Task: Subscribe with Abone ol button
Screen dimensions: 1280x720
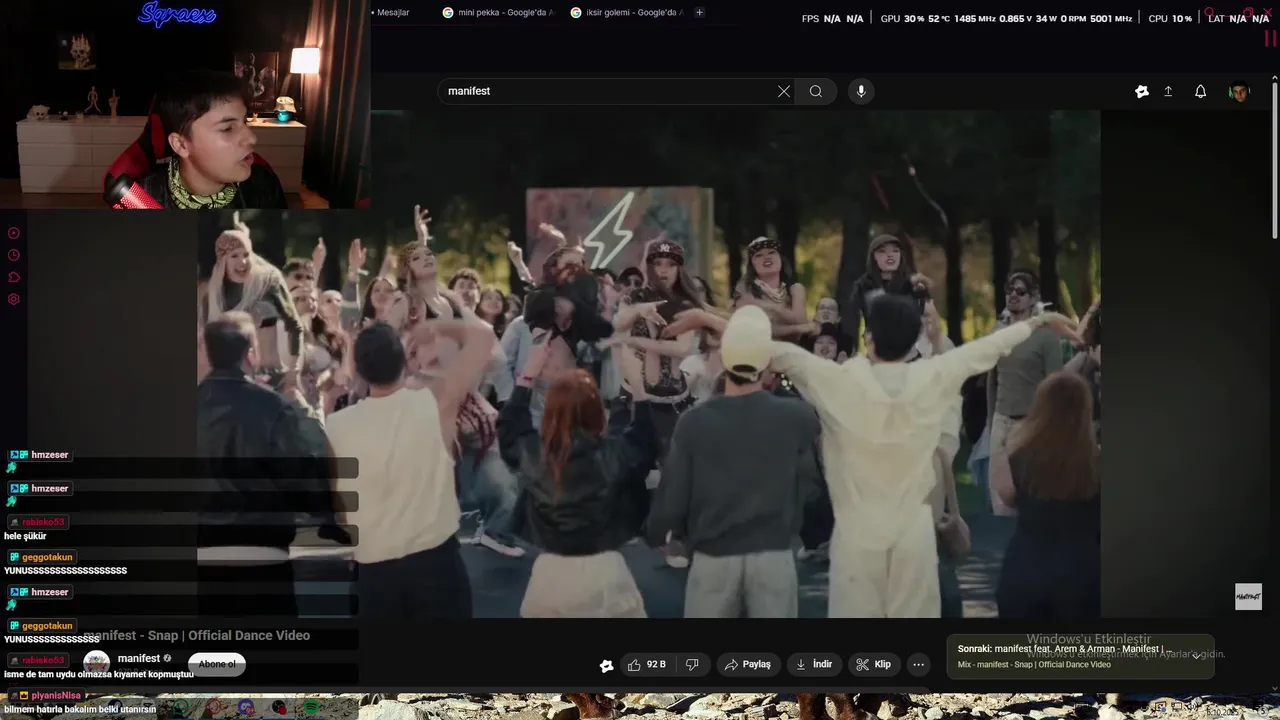Action: 217,664
